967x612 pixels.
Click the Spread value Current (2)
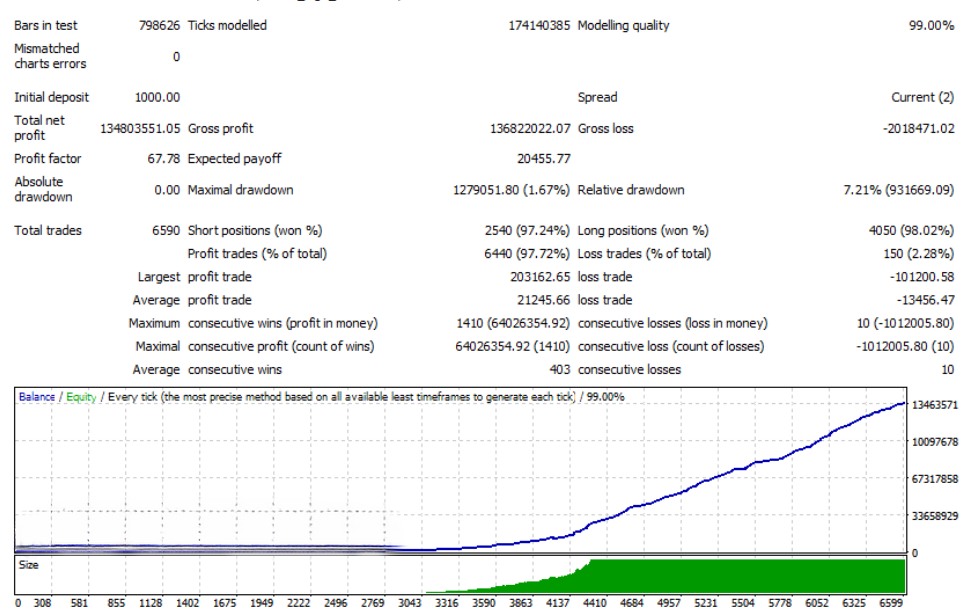coord(923,97)
